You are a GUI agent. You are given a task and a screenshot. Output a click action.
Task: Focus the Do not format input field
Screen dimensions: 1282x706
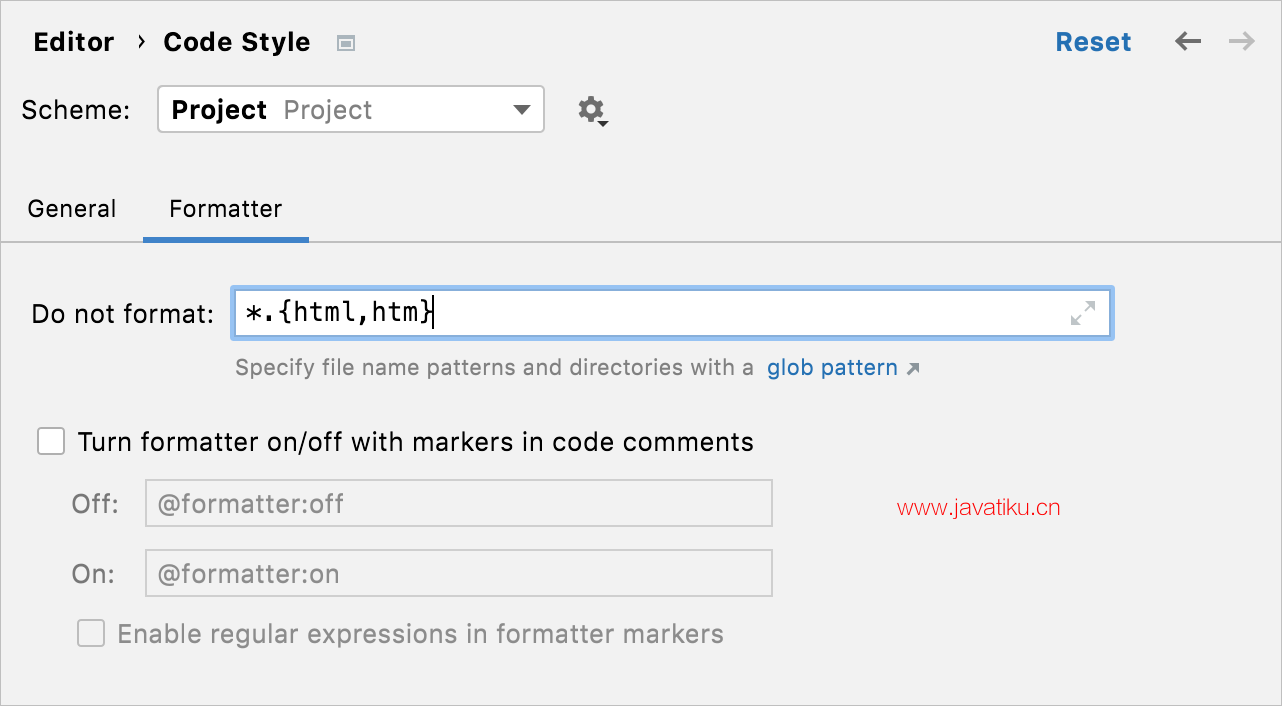(x=671, y=313)
